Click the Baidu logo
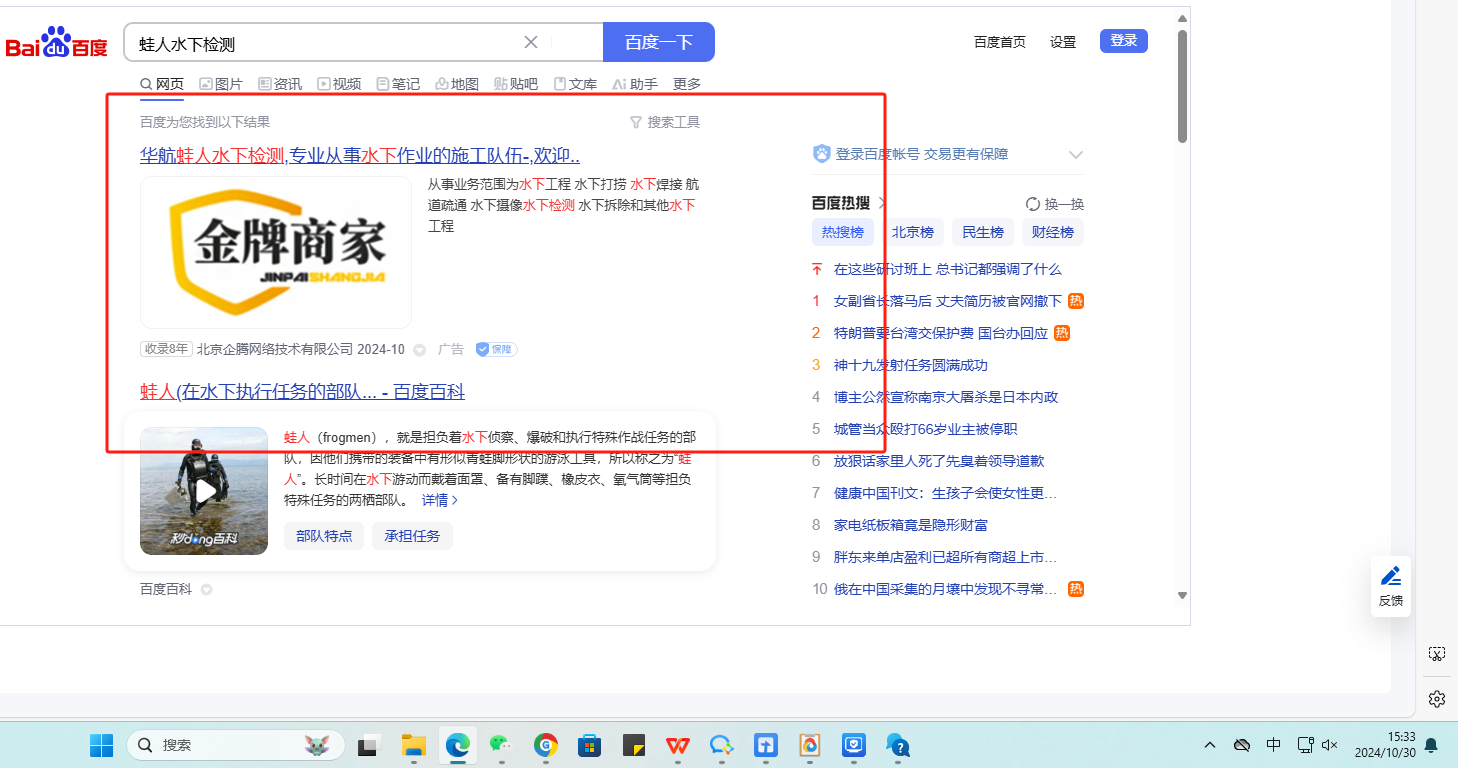The height and width of the screenshot is (768, 1458). click(56, 44)
